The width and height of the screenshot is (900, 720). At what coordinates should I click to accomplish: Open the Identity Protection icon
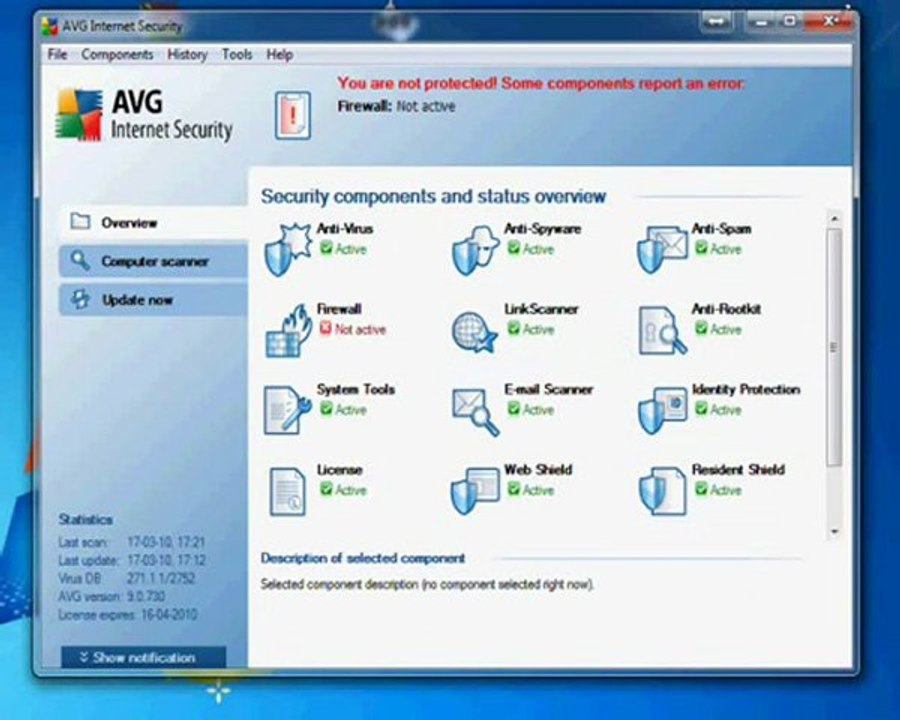(x=662, y=411)
